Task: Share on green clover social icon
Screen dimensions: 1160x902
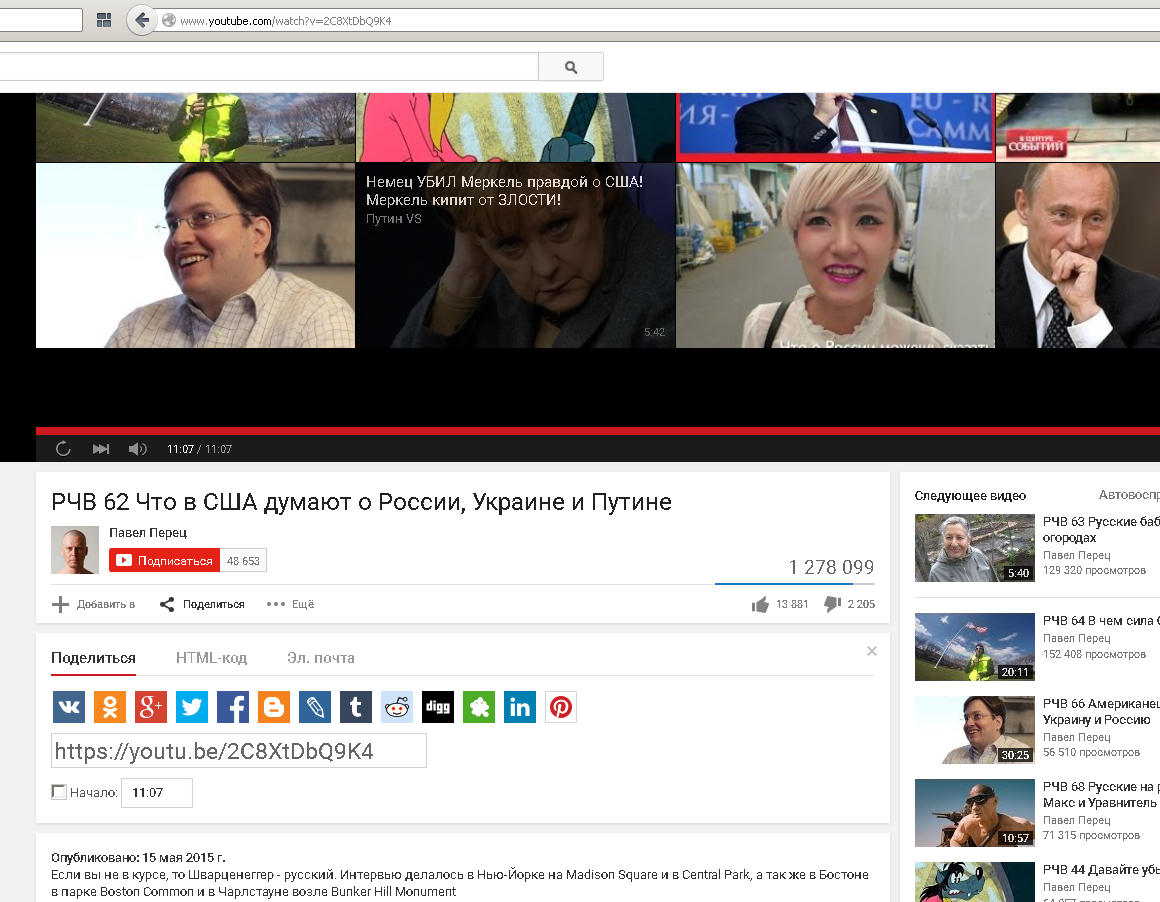Action: point(479,707)
